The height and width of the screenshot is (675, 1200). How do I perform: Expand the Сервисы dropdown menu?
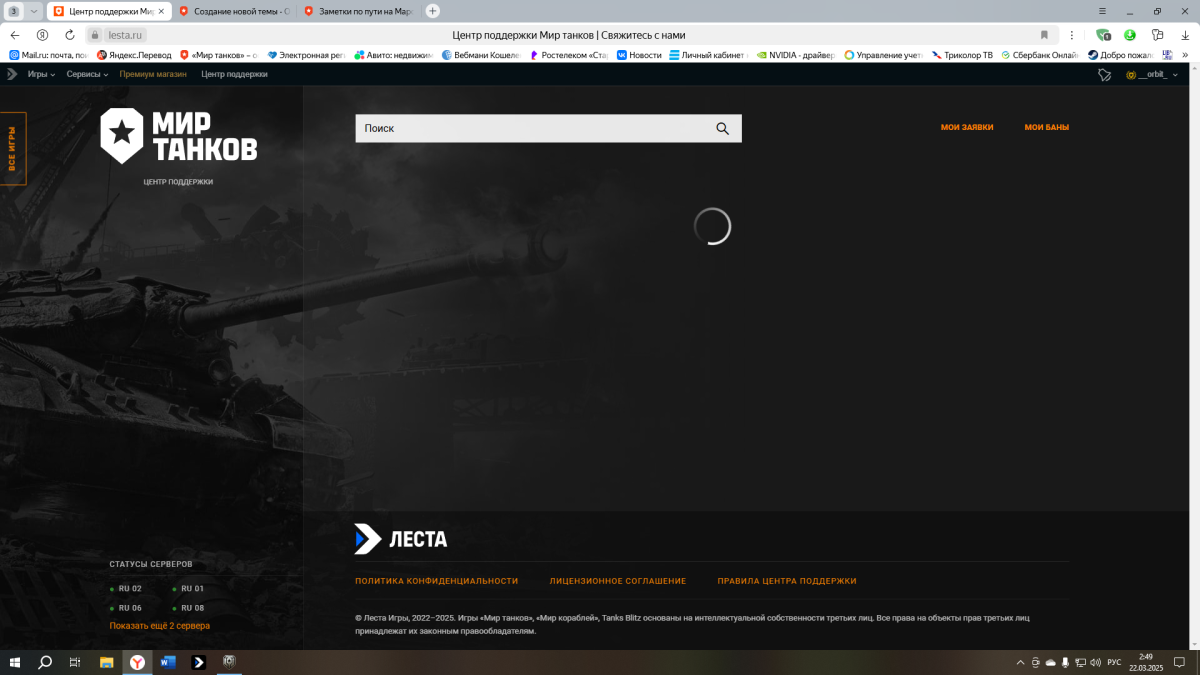point(88,74)
